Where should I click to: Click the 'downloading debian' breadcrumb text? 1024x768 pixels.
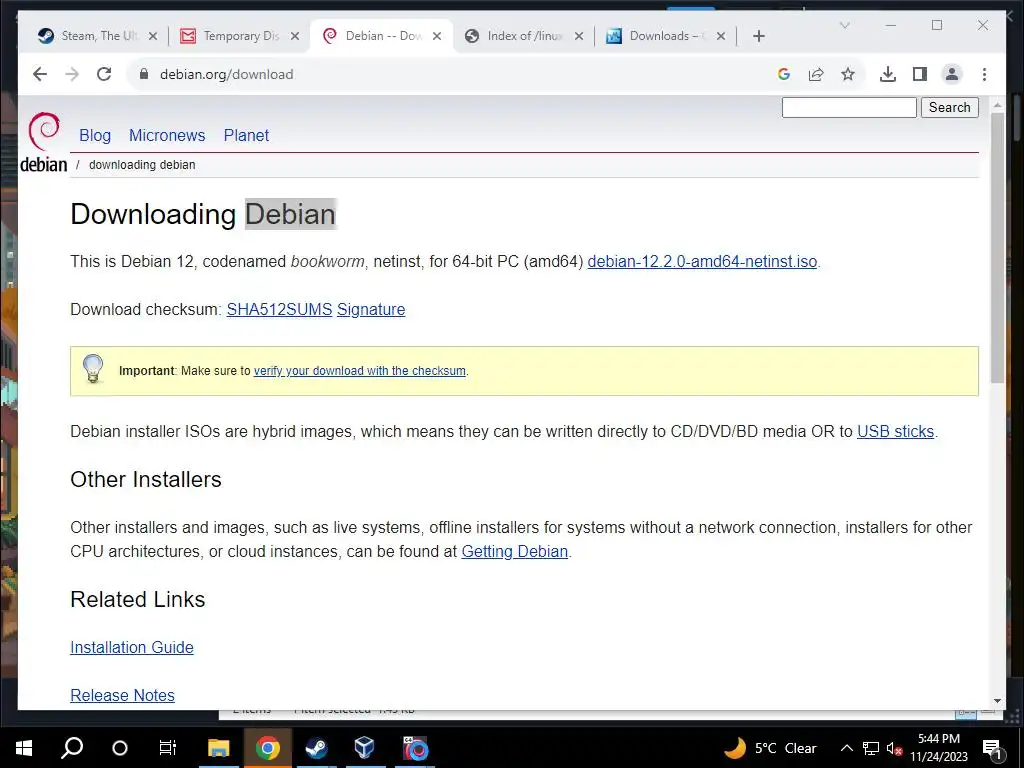pyautogui.click(x=142, y=165)
